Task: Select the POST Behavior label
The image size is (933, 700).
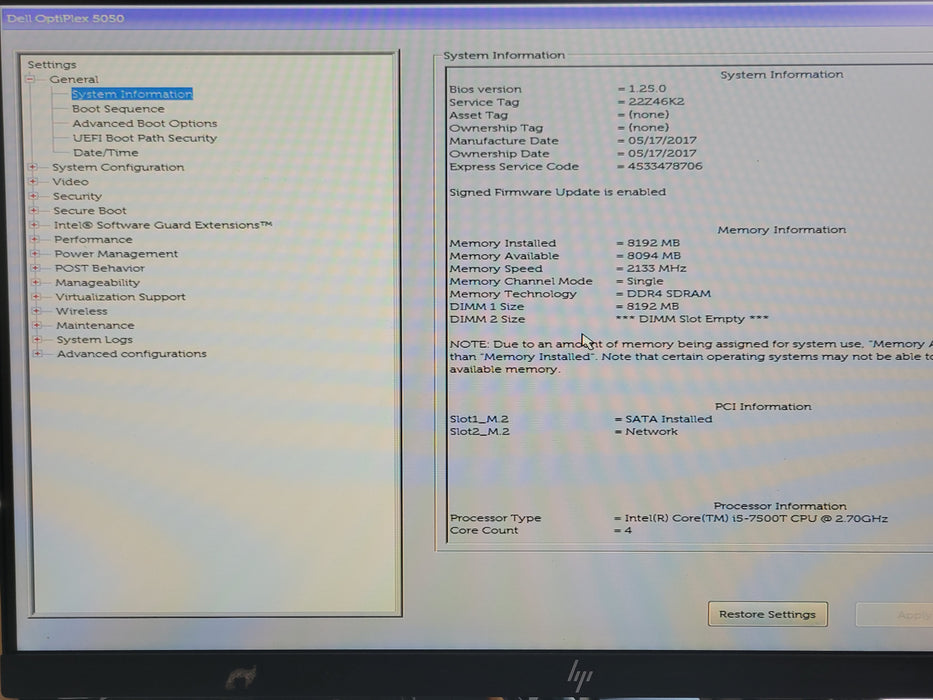Action: [x=99, y=268]
